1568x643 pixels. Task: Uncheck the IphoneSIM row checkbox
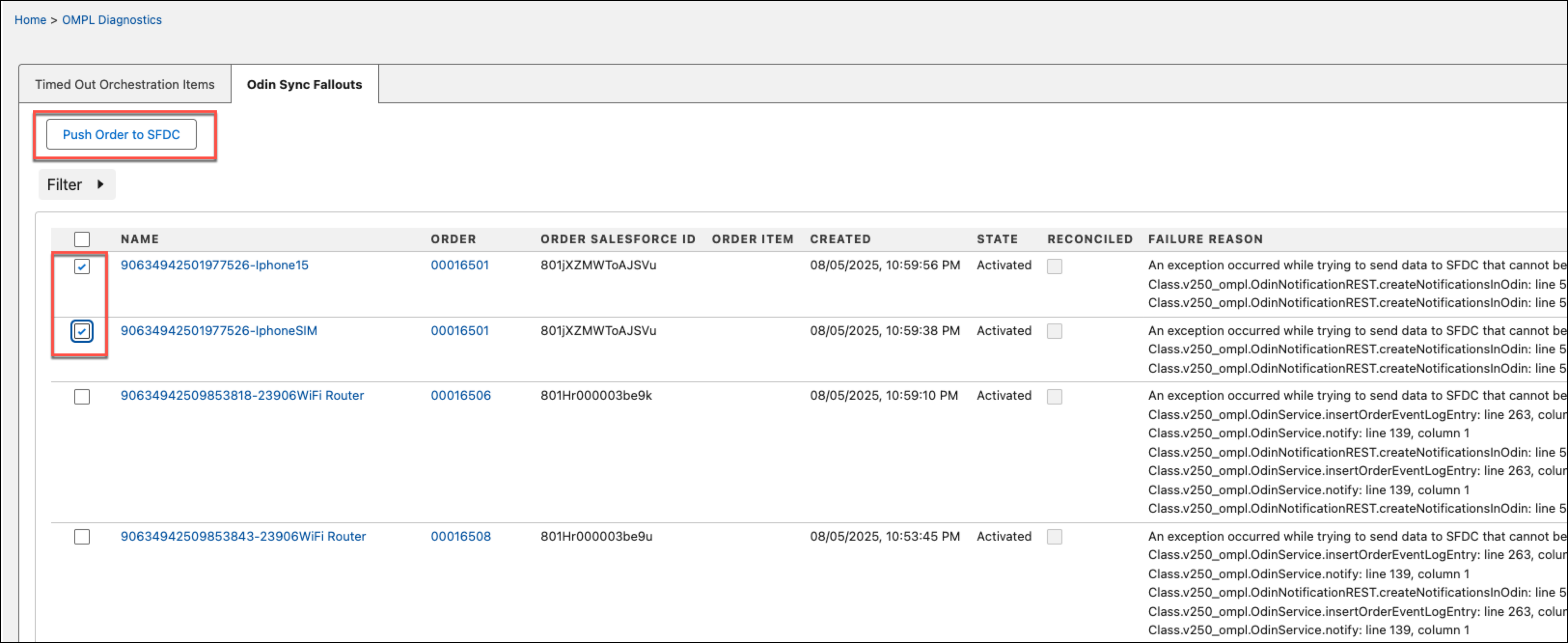pos(82,331)
